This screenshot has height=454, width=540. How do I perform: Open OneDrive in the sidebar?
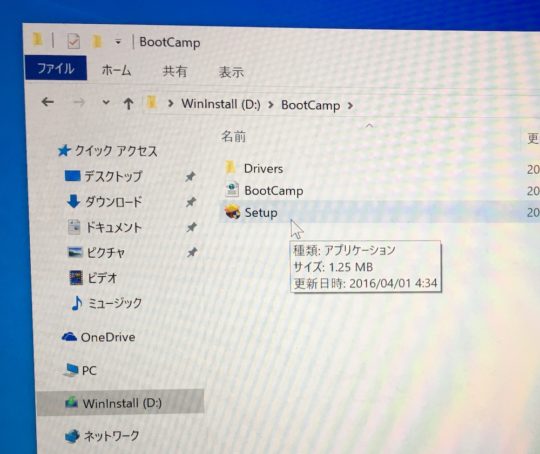pyautogui.click(x=108, y=337)
